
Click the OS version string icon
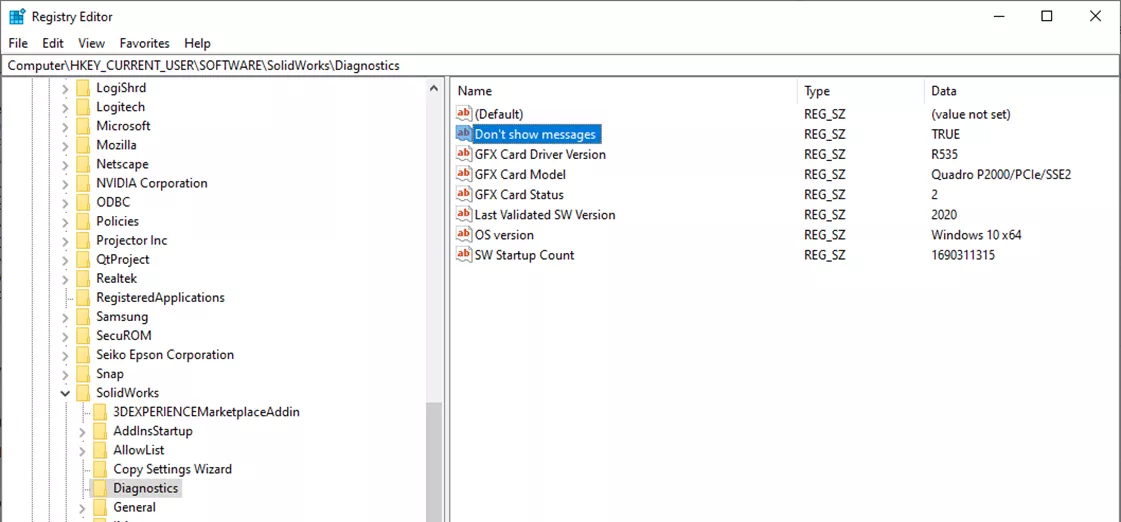[x=464, y=235]
